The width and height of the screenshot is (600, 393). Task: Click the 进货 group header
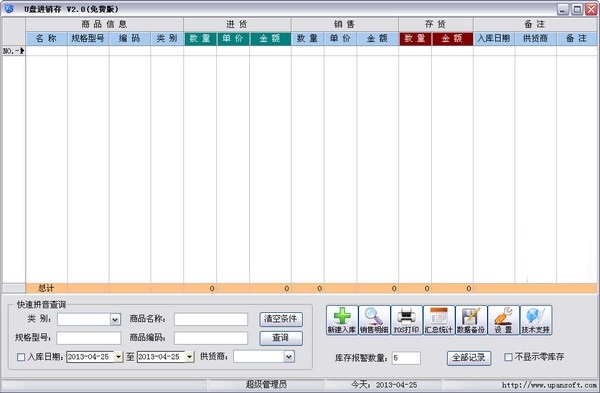coord(237,24)
